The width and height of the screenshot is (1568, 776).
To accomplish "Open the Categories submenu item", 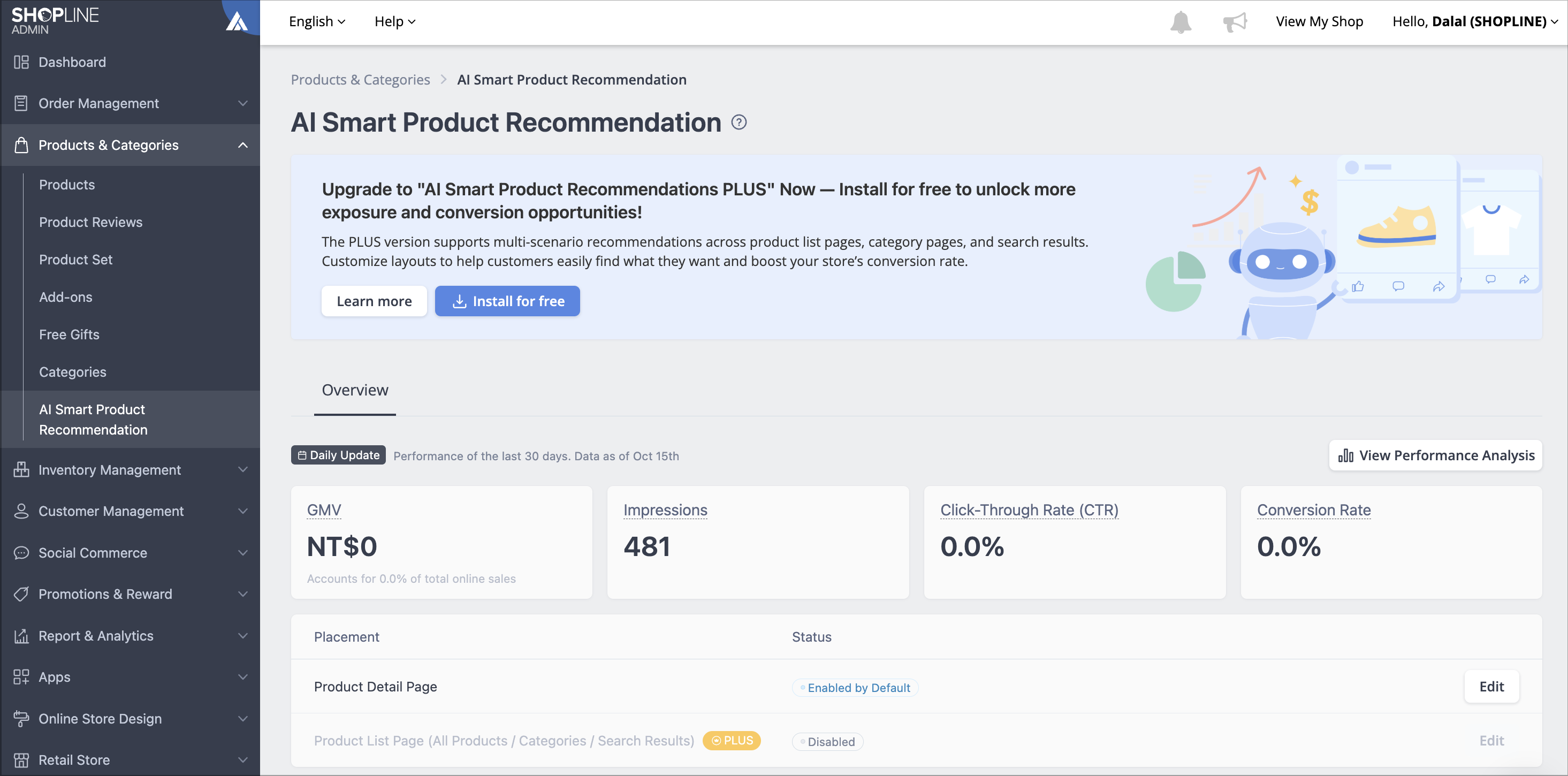I will [x=72, y=372].
